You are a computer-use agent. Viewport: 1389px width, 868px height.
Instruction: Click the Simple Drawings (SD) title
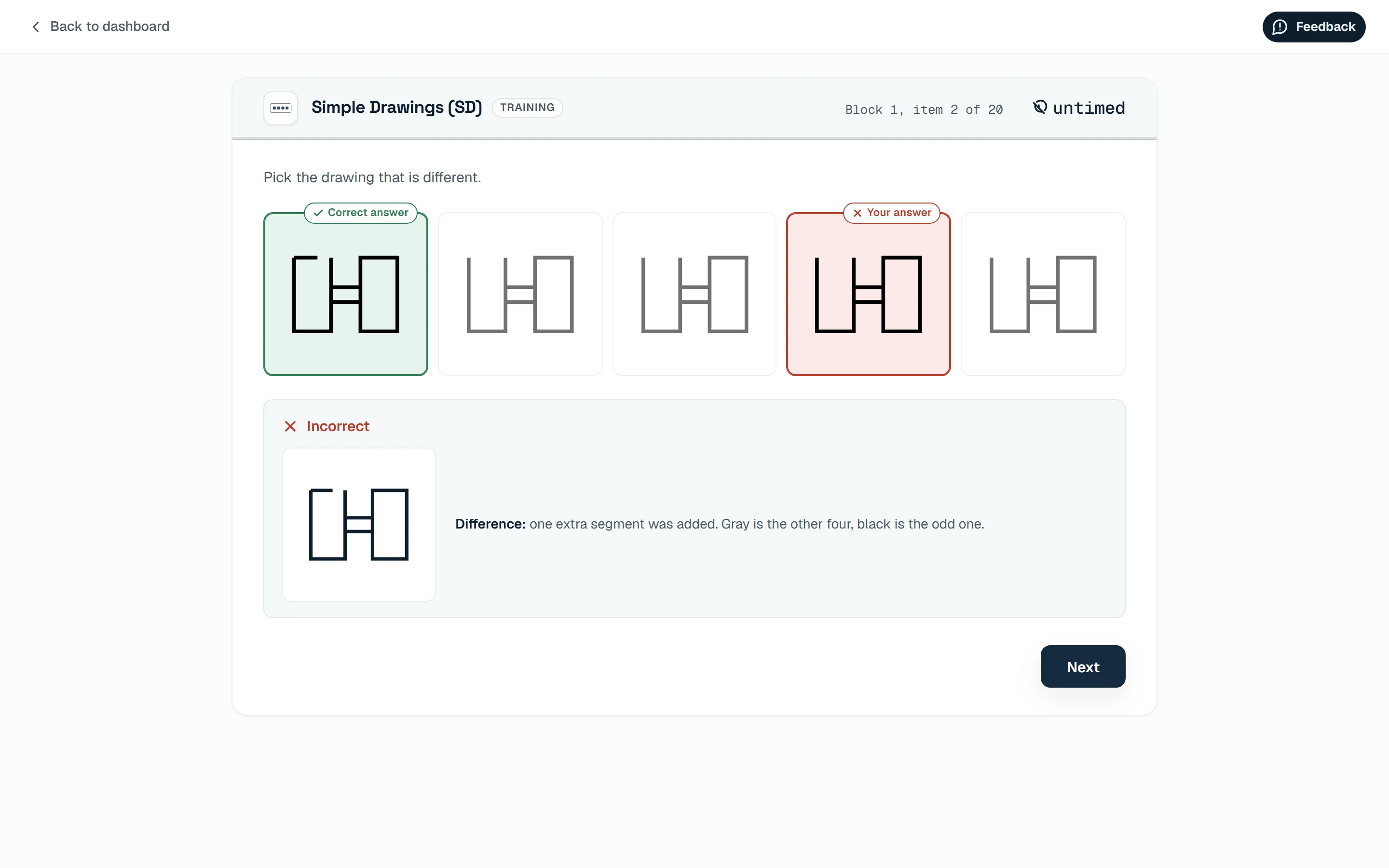(x=396, y=108)
